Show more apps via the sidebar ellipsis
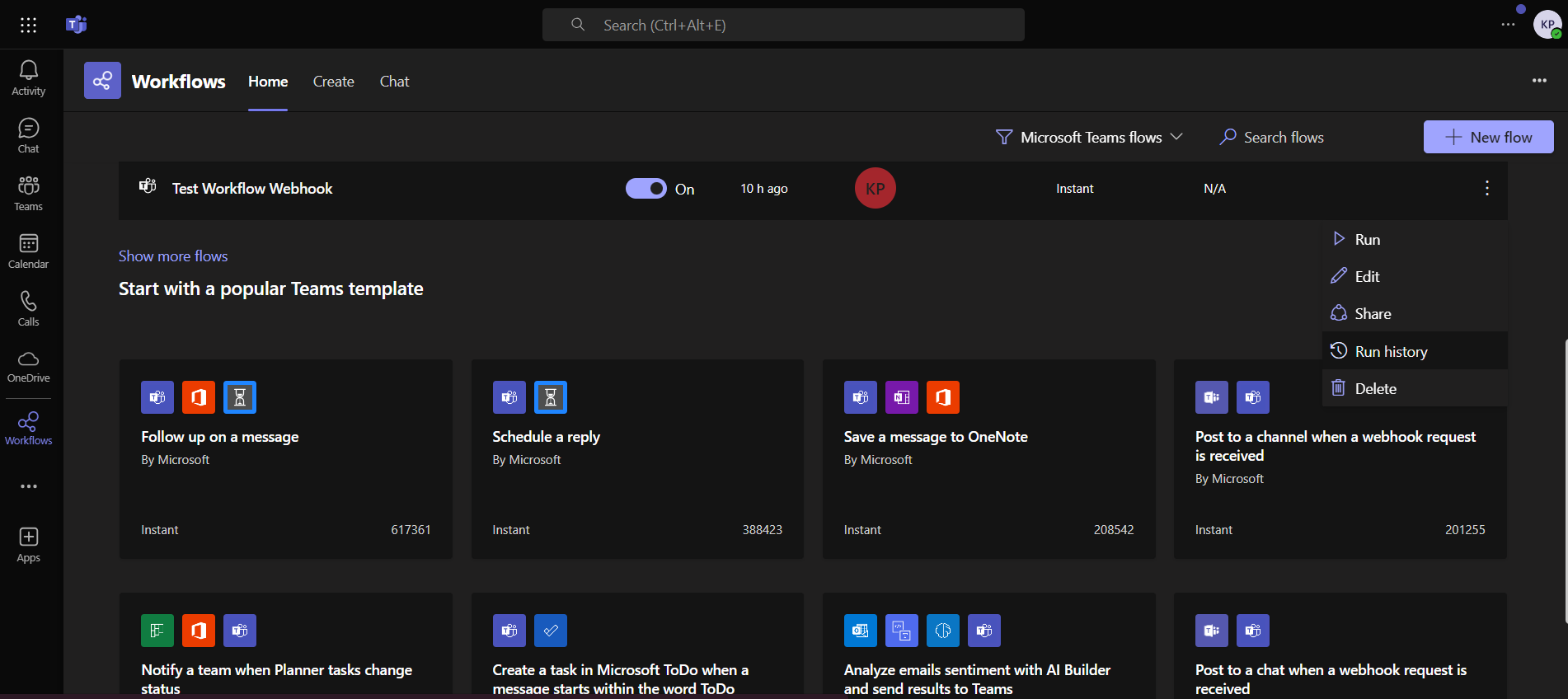Viewport: 1568px width, 699px height. [29, 486]
